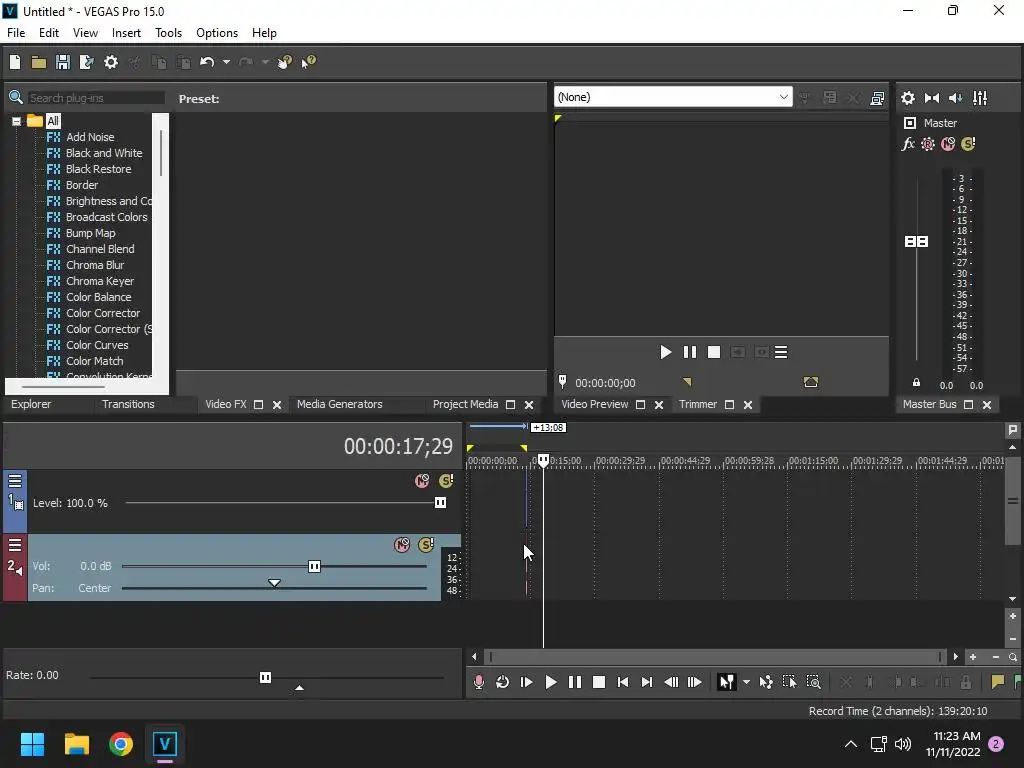Click Trimmer external monitor icon
1024x768 pixels.
[877, 98]
